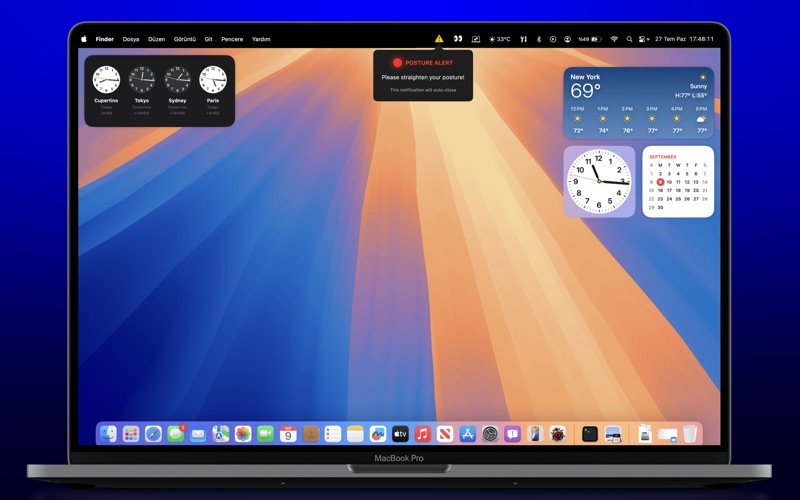Open the Görüntü menu
Viewport: 800px width, 500px height.
point(185,39)
